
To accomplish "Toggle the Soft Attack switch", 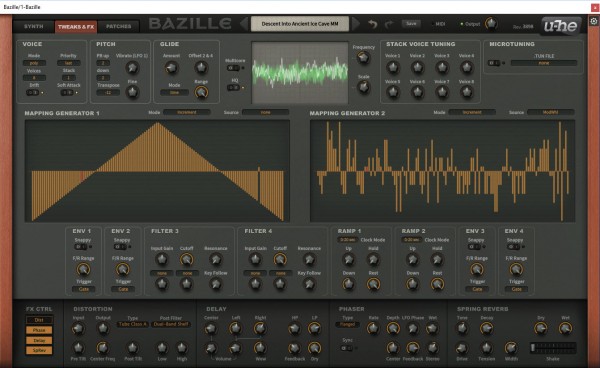I will tap(67, 93).
